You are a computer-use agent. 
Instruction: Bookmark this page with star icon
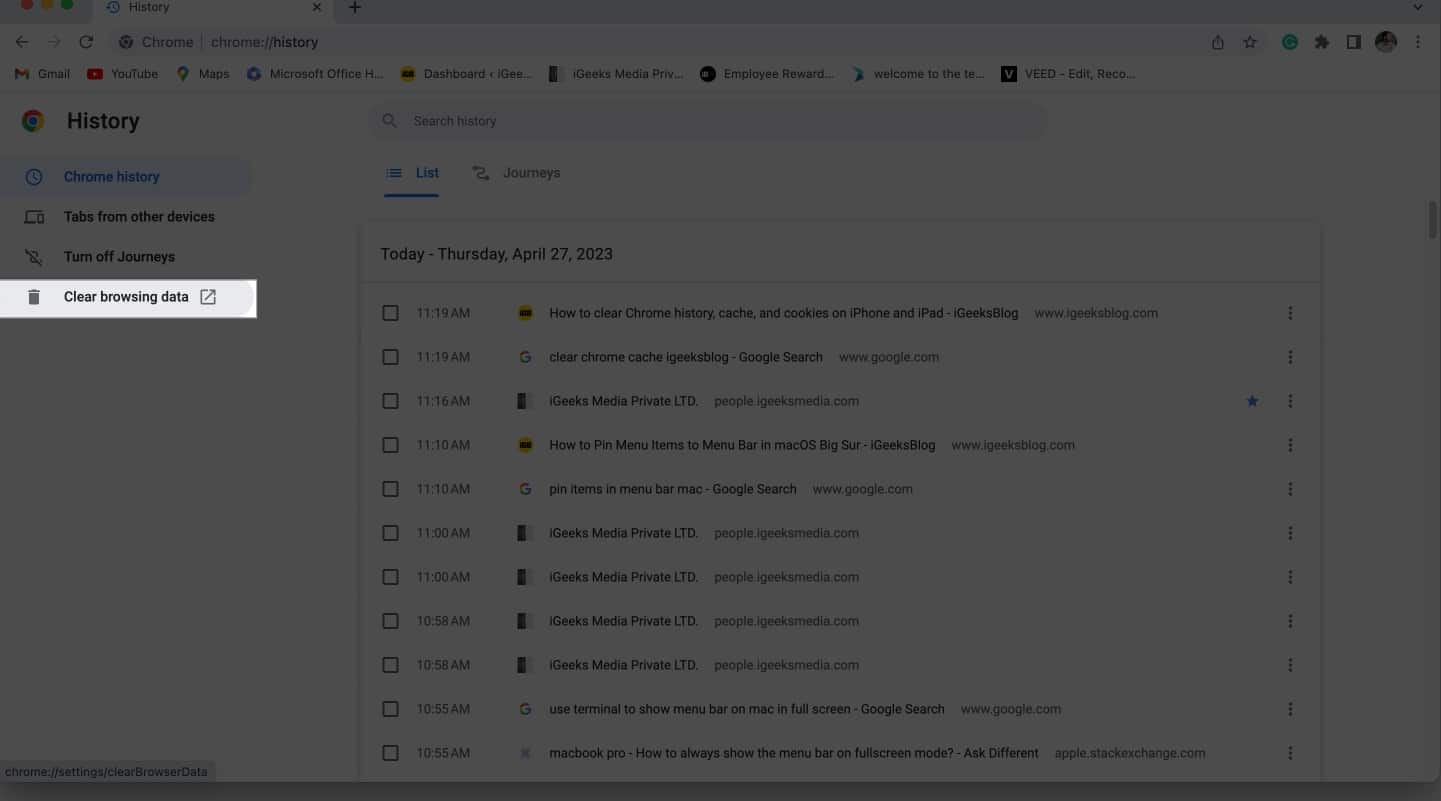[x=1250, y=42]
